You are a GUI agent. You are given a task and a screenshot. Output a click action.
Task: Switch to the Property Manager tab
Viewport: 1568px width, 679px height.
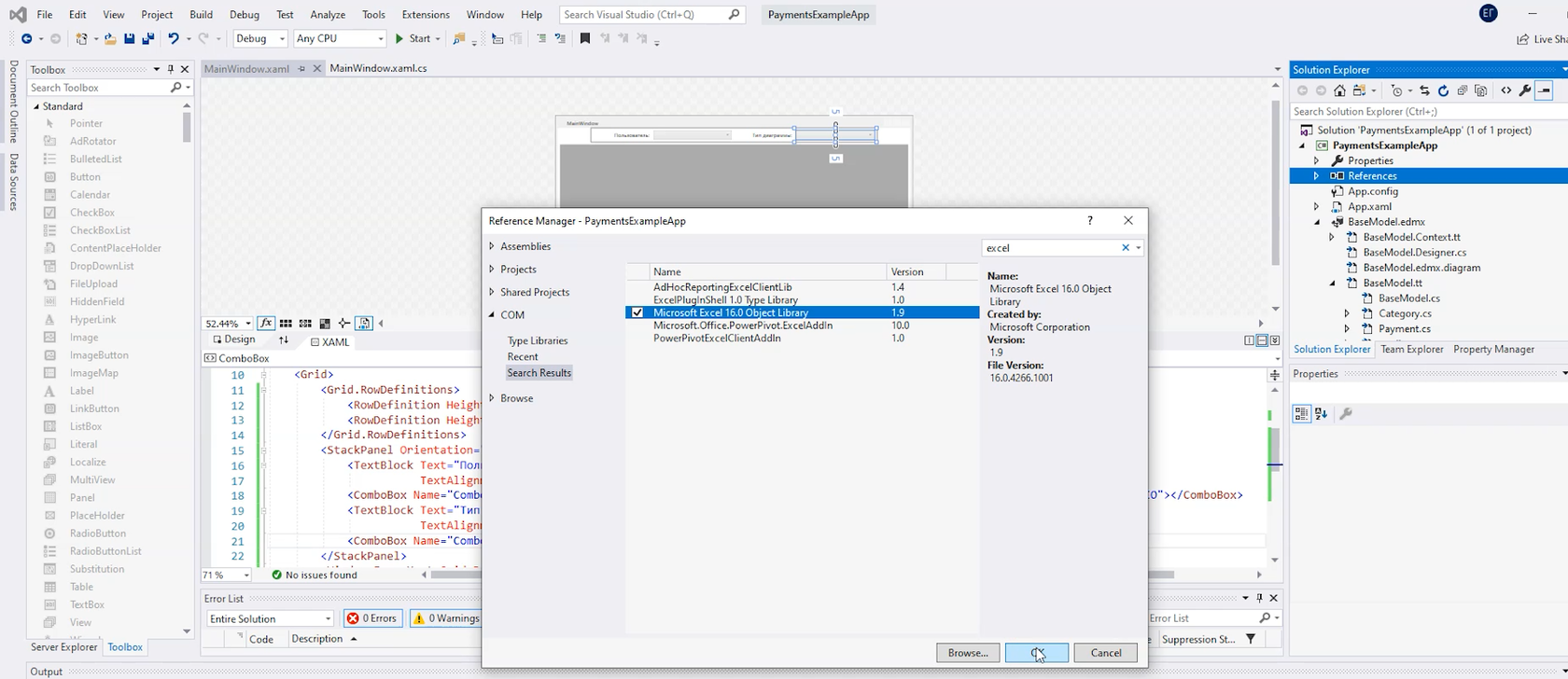(1493, 349)
